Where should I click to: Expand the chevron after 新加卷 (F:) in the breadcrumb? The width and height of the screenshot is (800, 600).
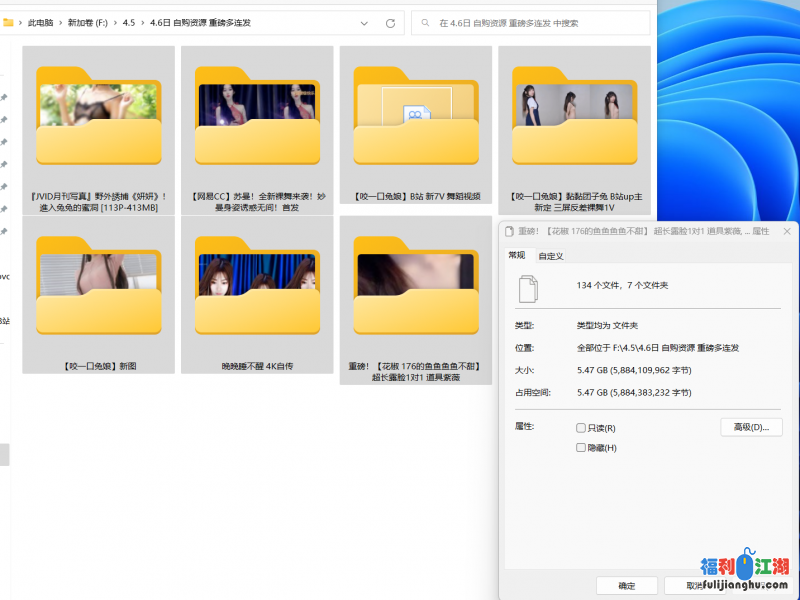coord(115,22)
